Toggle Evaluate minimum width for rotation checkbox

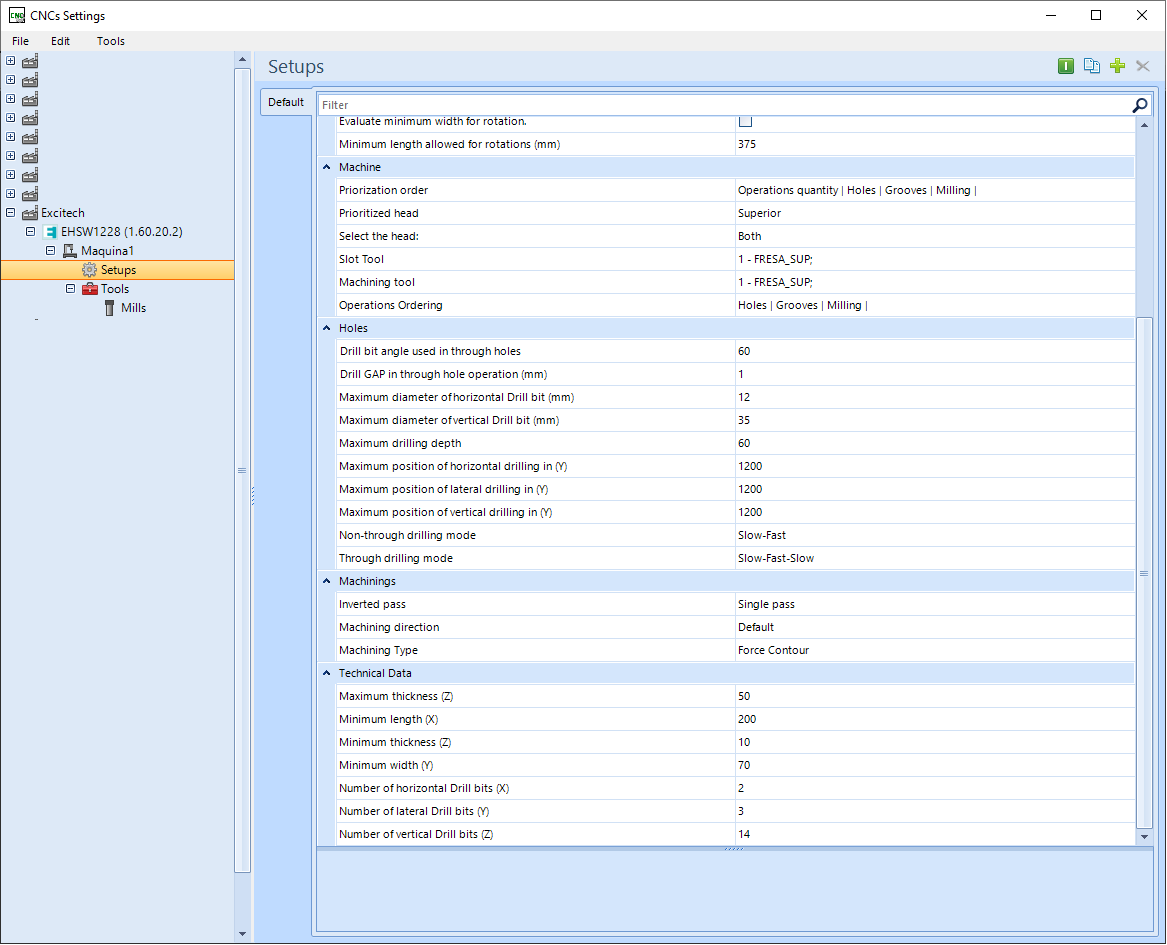click(x=745, y=121)
